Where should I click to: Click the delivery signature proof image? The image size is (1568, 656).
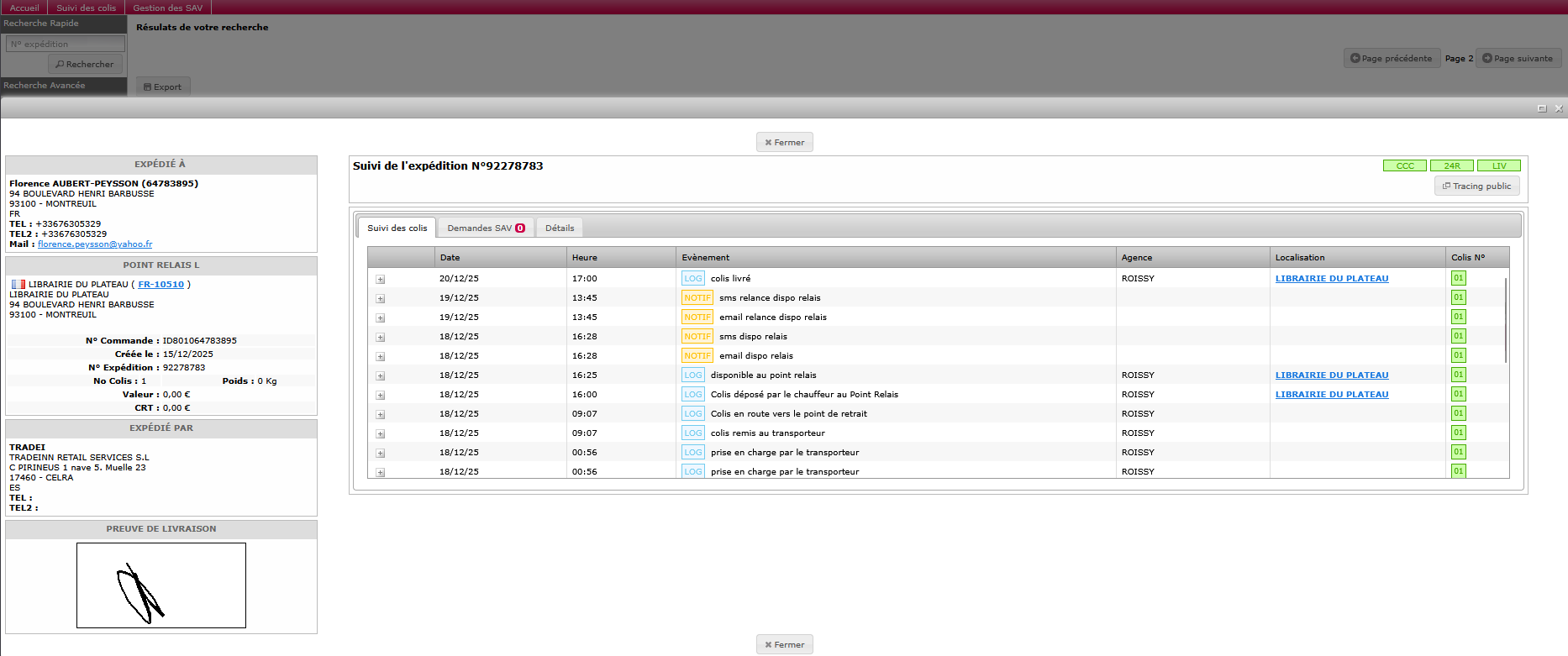161,585
